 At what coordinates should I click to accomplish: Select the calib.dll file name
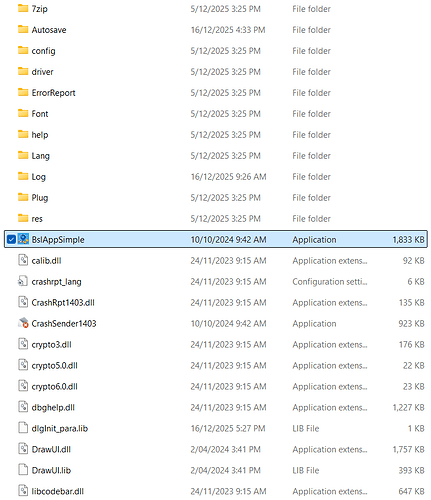point(46,261)
